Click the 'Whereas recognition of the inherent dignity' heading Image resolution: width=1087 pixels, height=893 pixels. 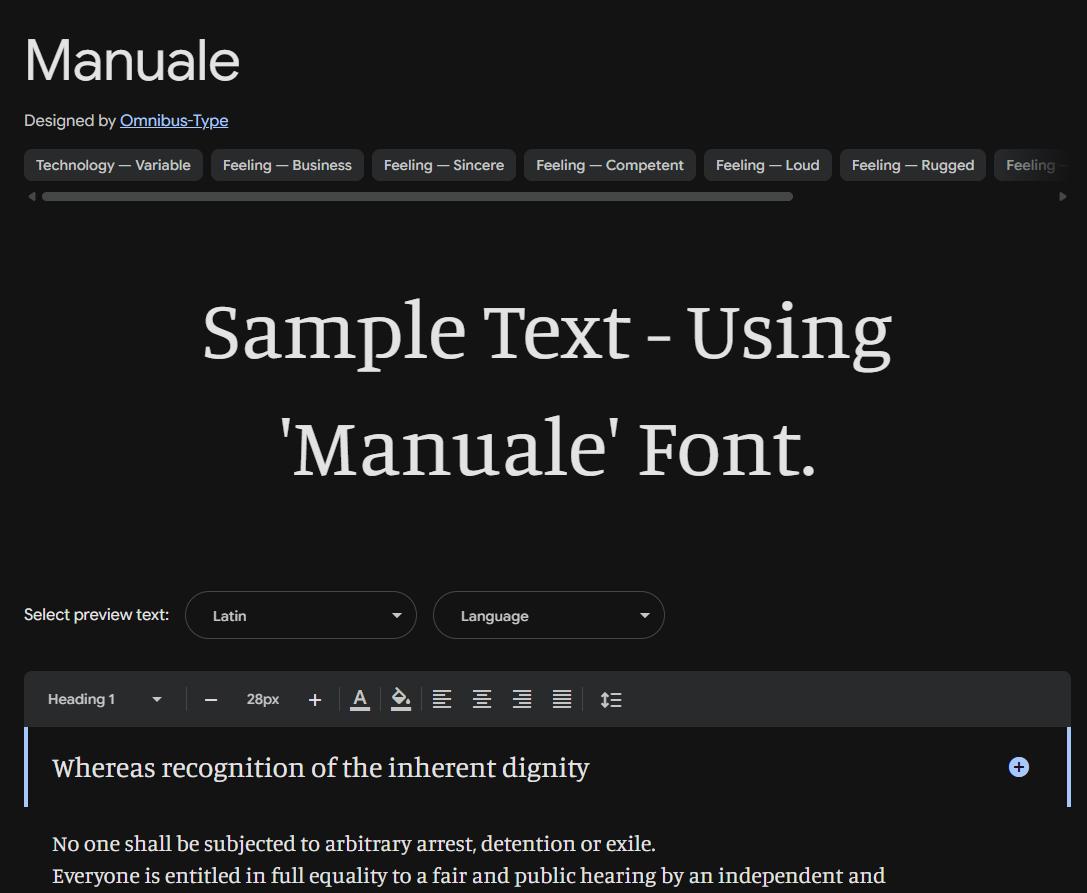pyautogui.click(x=320, y=768)
